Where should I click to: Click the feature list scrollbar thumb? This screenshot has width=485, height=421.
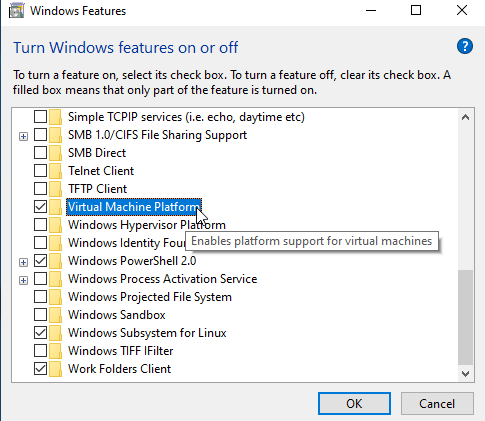(465, 317)
